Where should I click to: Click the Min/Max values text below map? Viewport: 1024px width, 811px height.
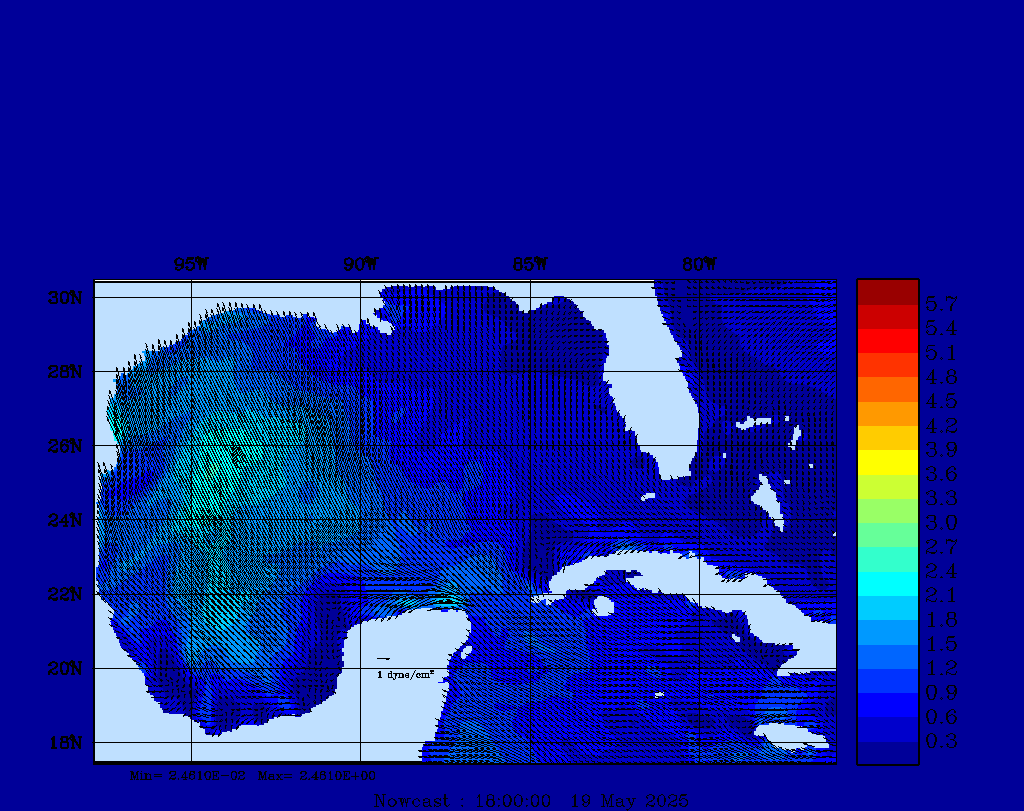(x=254, y=775)
